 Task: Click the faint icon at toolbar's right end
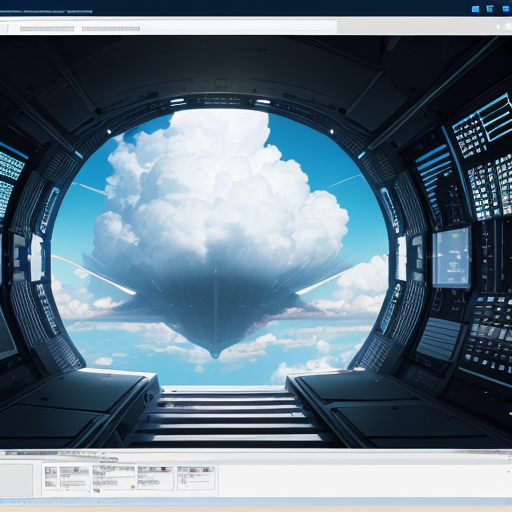tap(503, 27)
